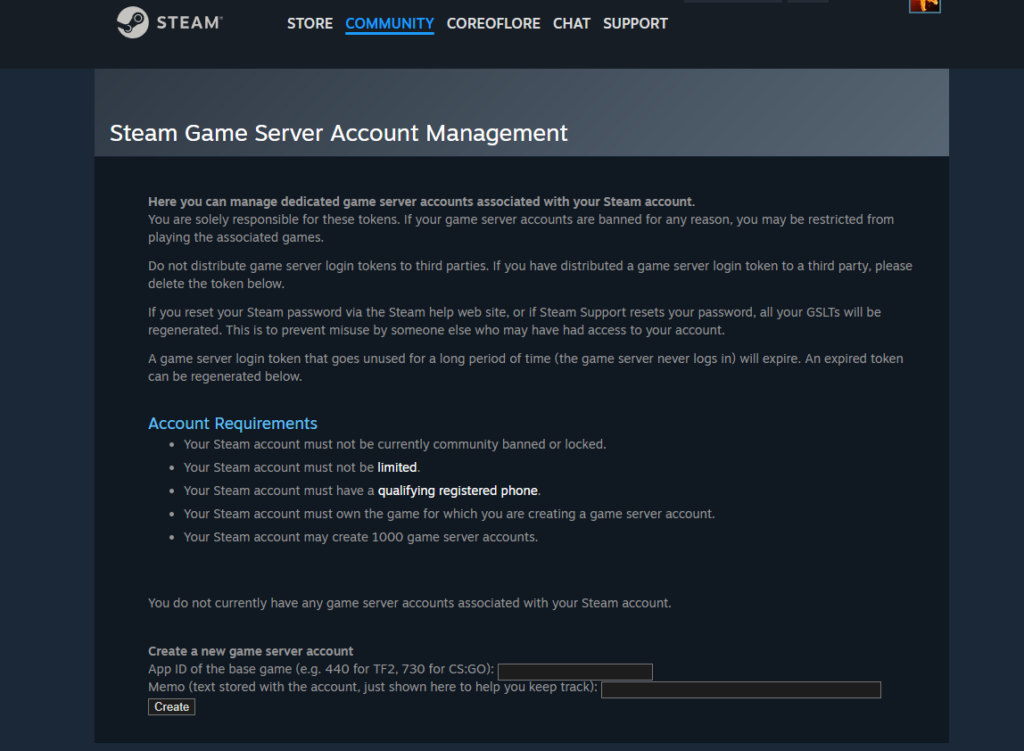Open the COREOFLORE profile menu
This screenshot has width=1024, height=751.
(x=493, y=24)
